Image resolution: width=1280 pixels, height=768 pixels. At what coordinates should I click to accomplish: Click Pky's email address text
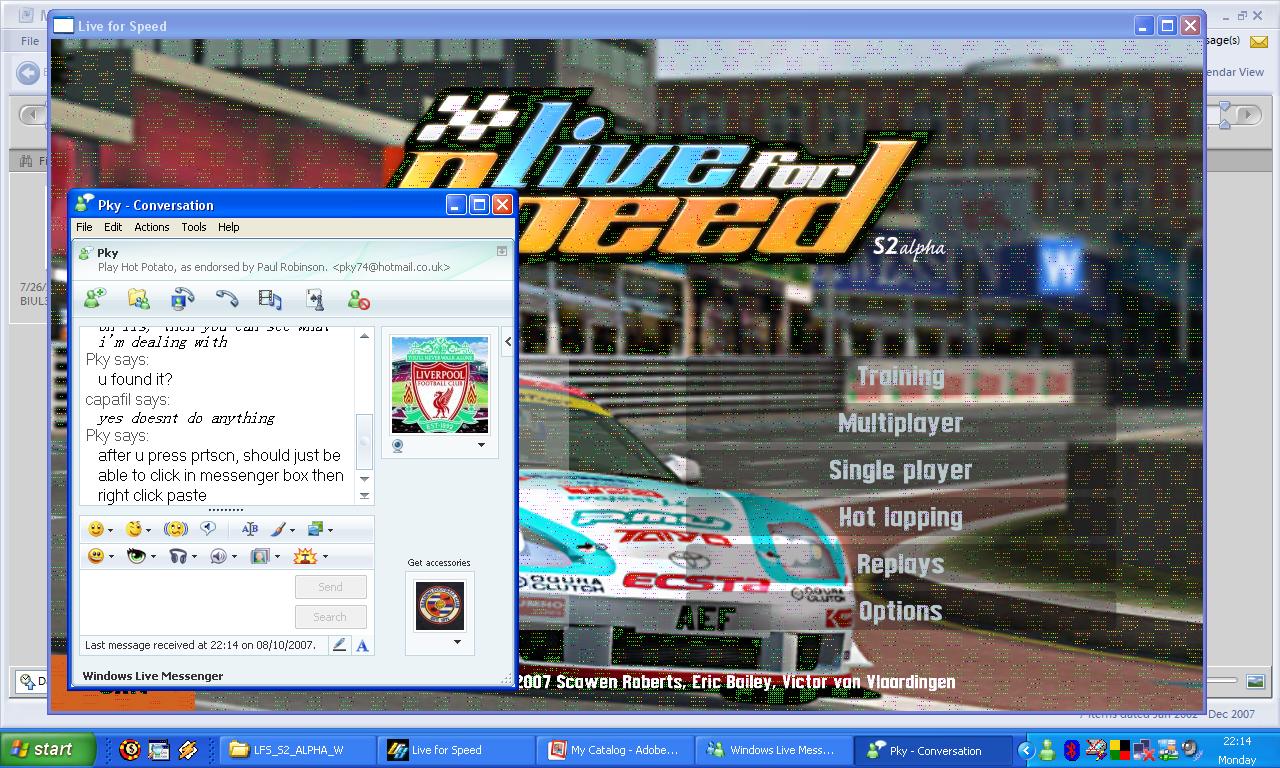pyautogui.click(x=391, y=267)
